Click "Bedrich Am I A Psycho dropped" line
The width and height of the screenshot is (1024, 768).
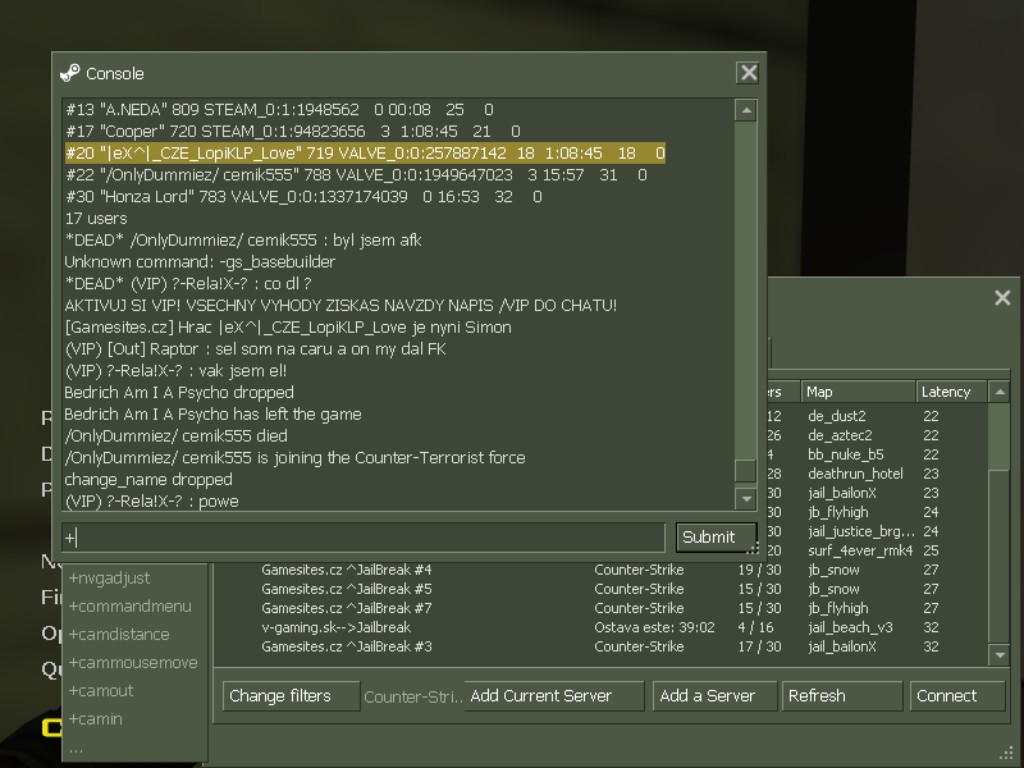point(179,392)
